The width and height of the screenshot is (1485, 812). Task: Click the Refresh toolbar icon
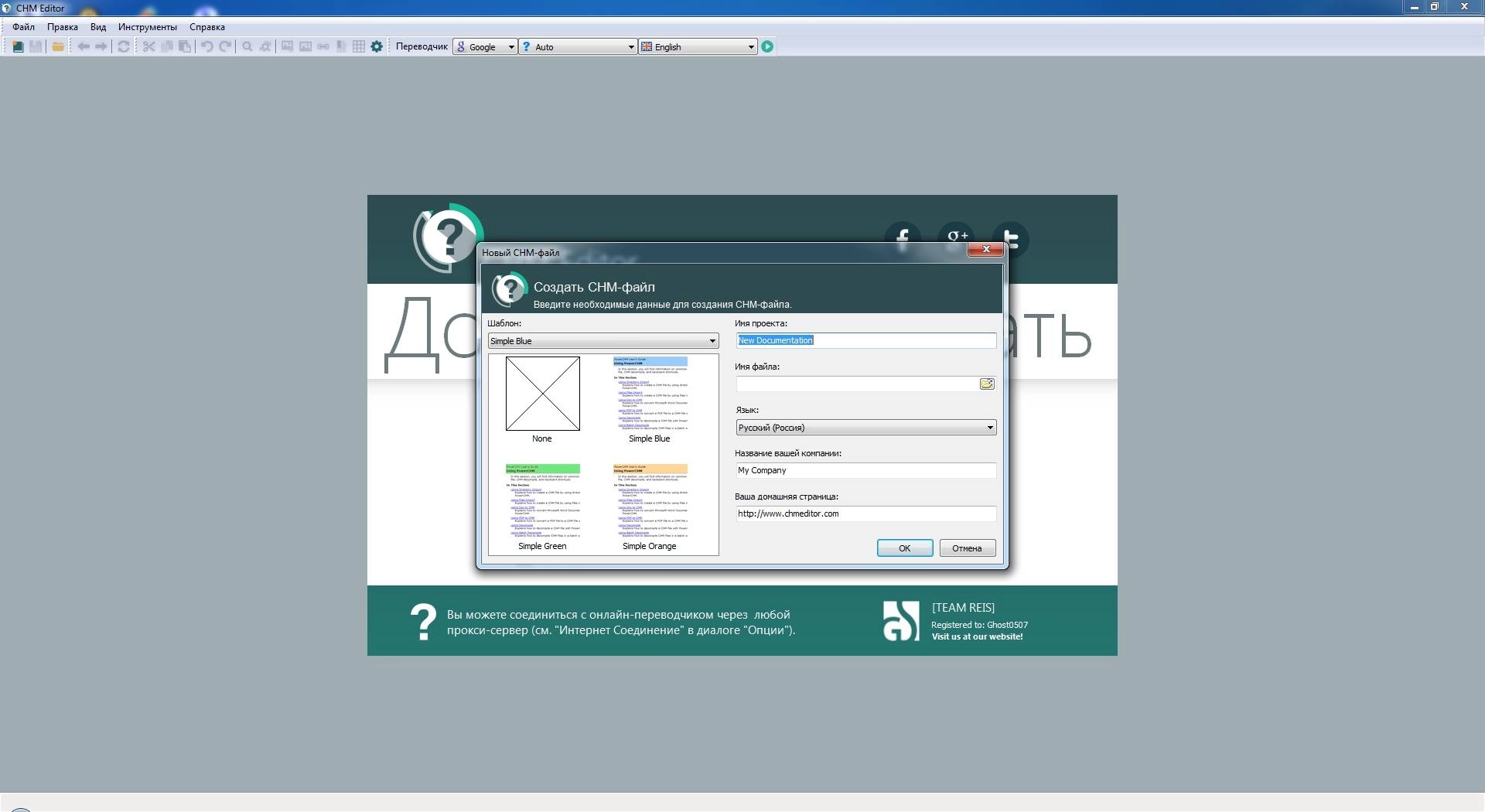click(124, 46)
